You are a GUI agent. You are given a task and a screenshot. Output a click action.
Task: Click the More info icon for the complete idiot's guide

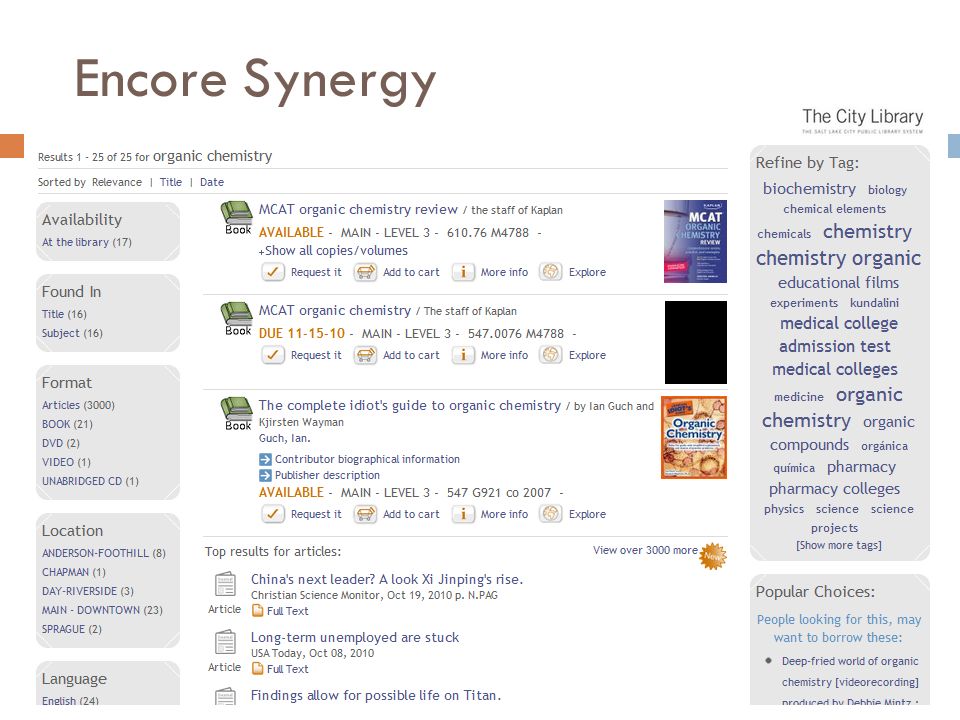click(x=463, y=514)
